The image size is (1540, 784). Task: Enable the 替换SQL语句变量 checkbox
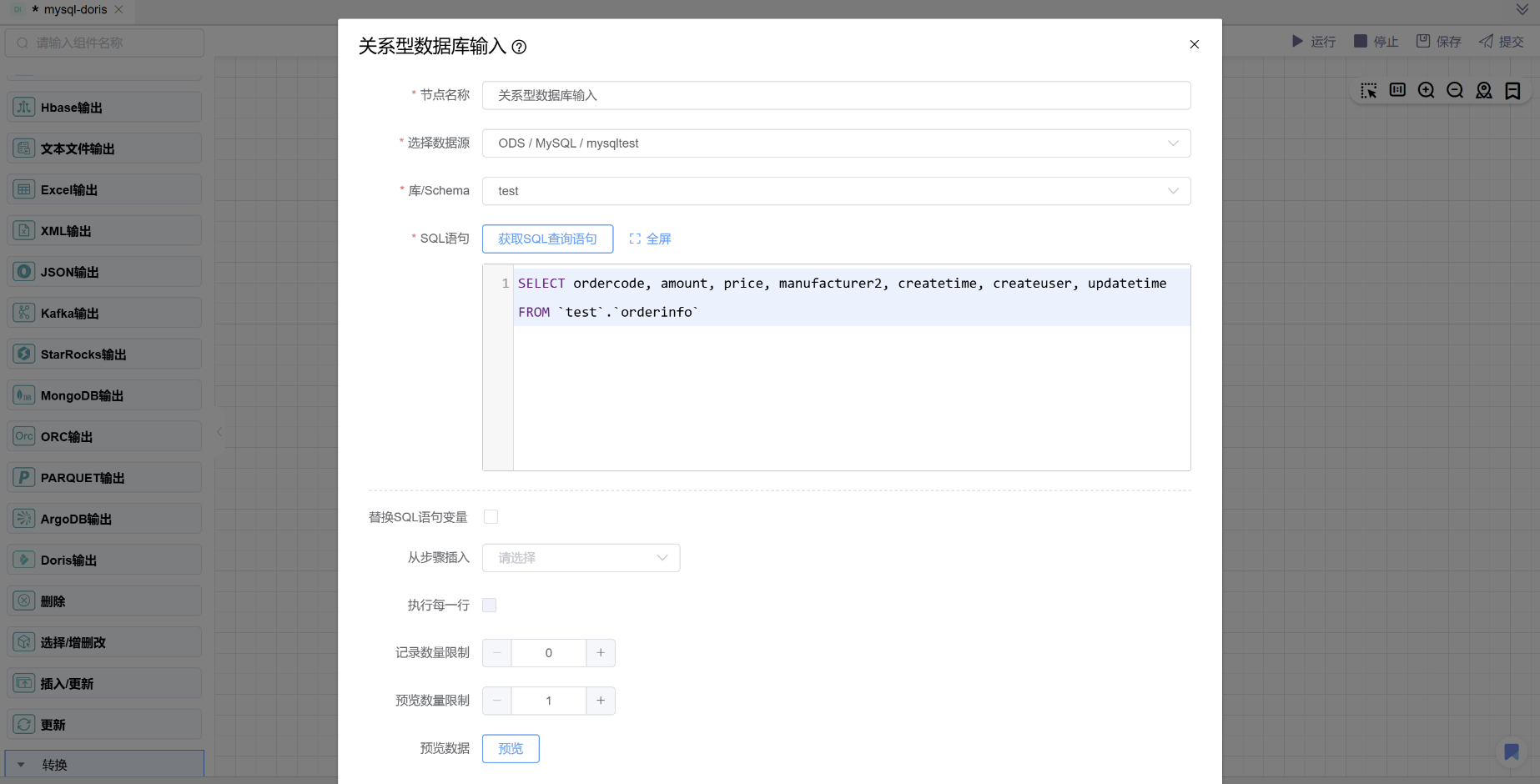[491, 517]
